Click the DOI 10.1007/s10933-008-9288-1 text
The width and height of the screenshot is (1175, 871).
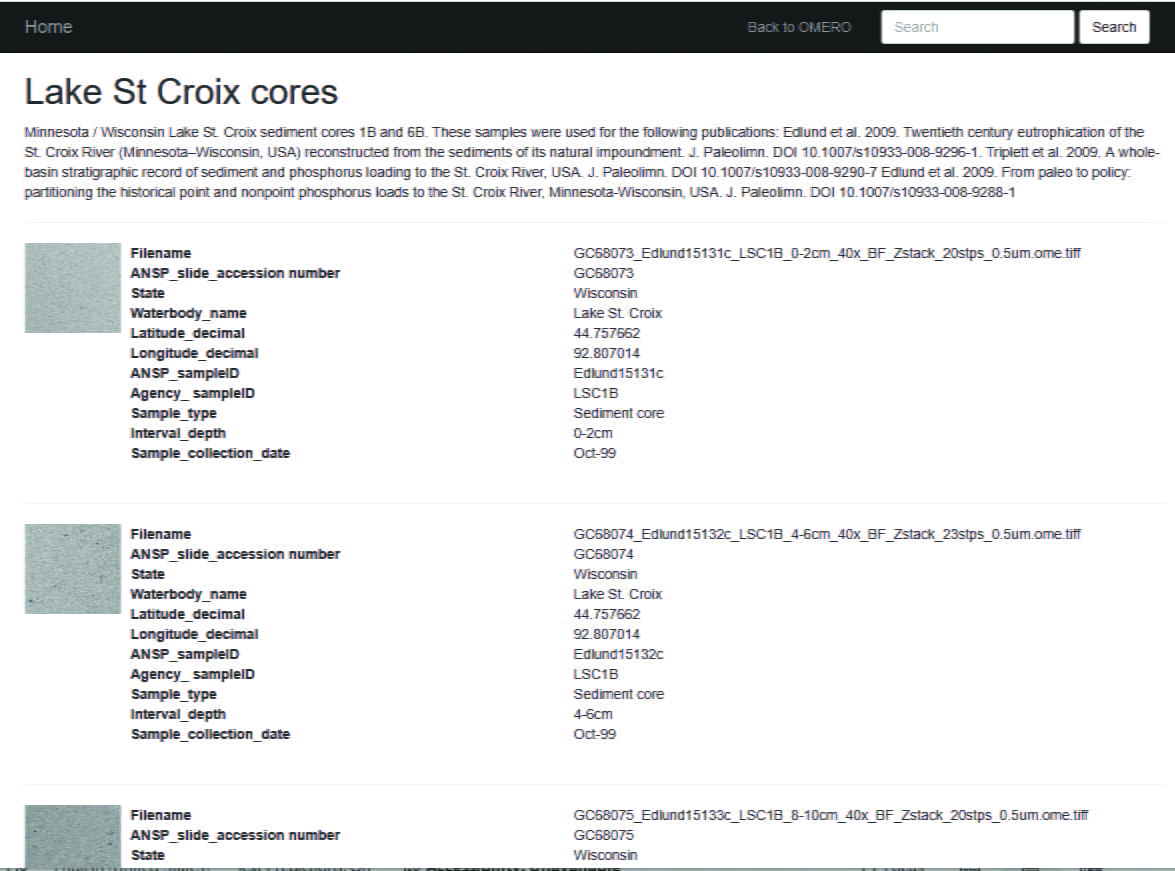pos(913,193)
